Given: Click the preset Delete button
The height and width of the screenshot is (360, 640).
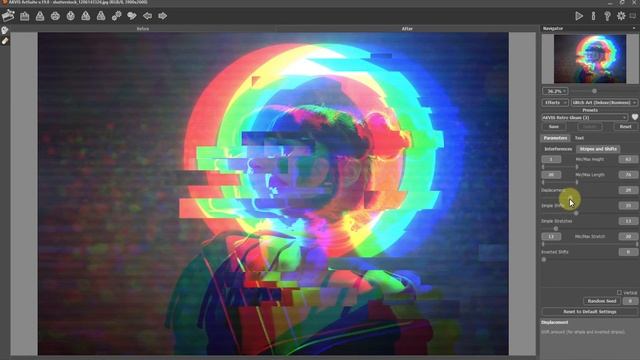Looking at the screenshot, I should (590, 127).
